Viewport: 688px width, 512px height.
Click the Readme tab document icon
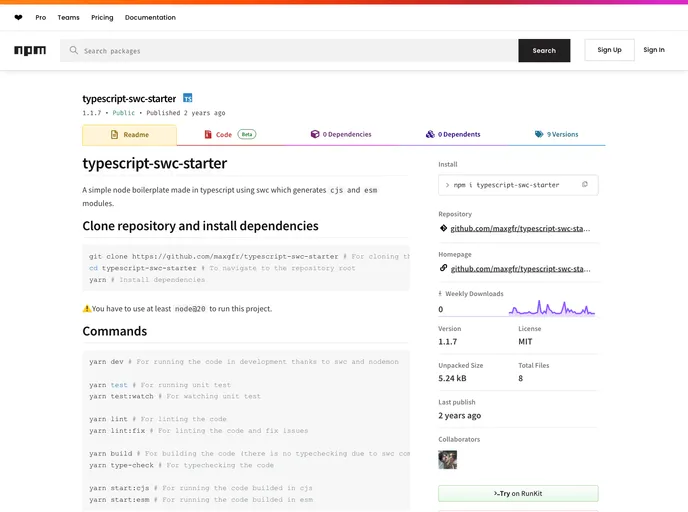pyautogui.click(x=115, y=135)
